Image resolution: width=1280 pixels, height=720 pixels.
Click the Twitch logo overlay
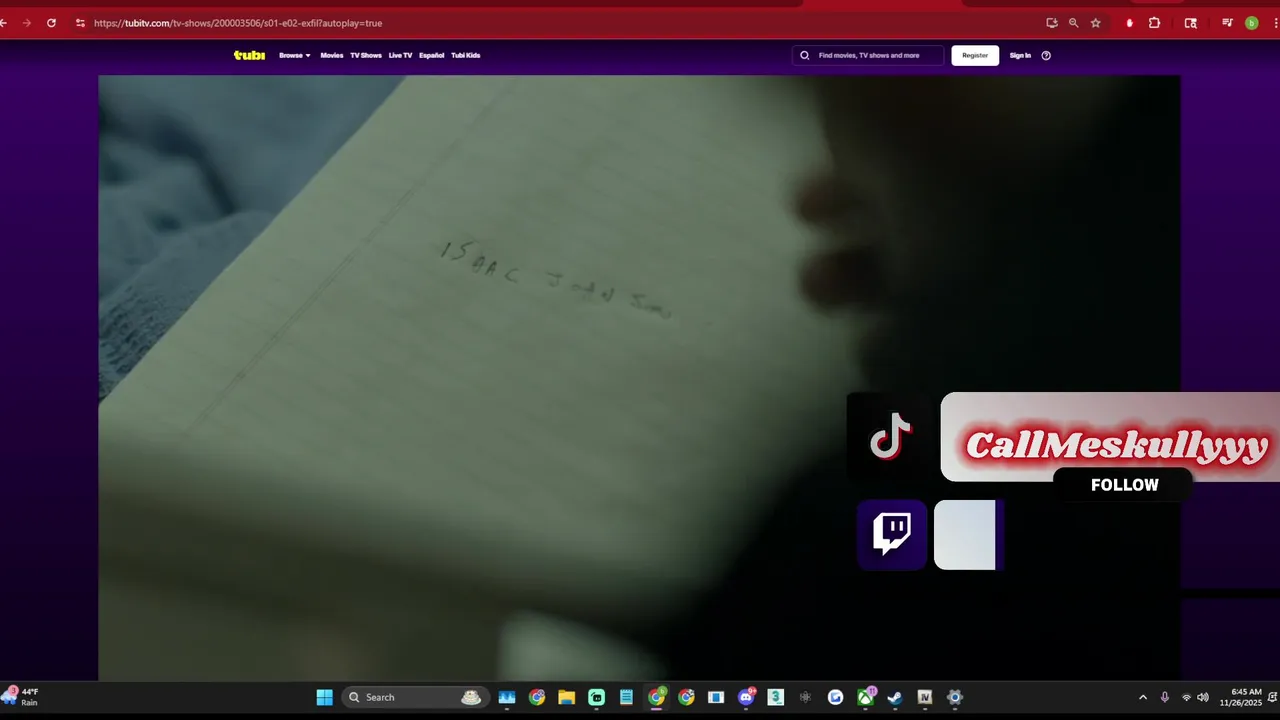892,534
